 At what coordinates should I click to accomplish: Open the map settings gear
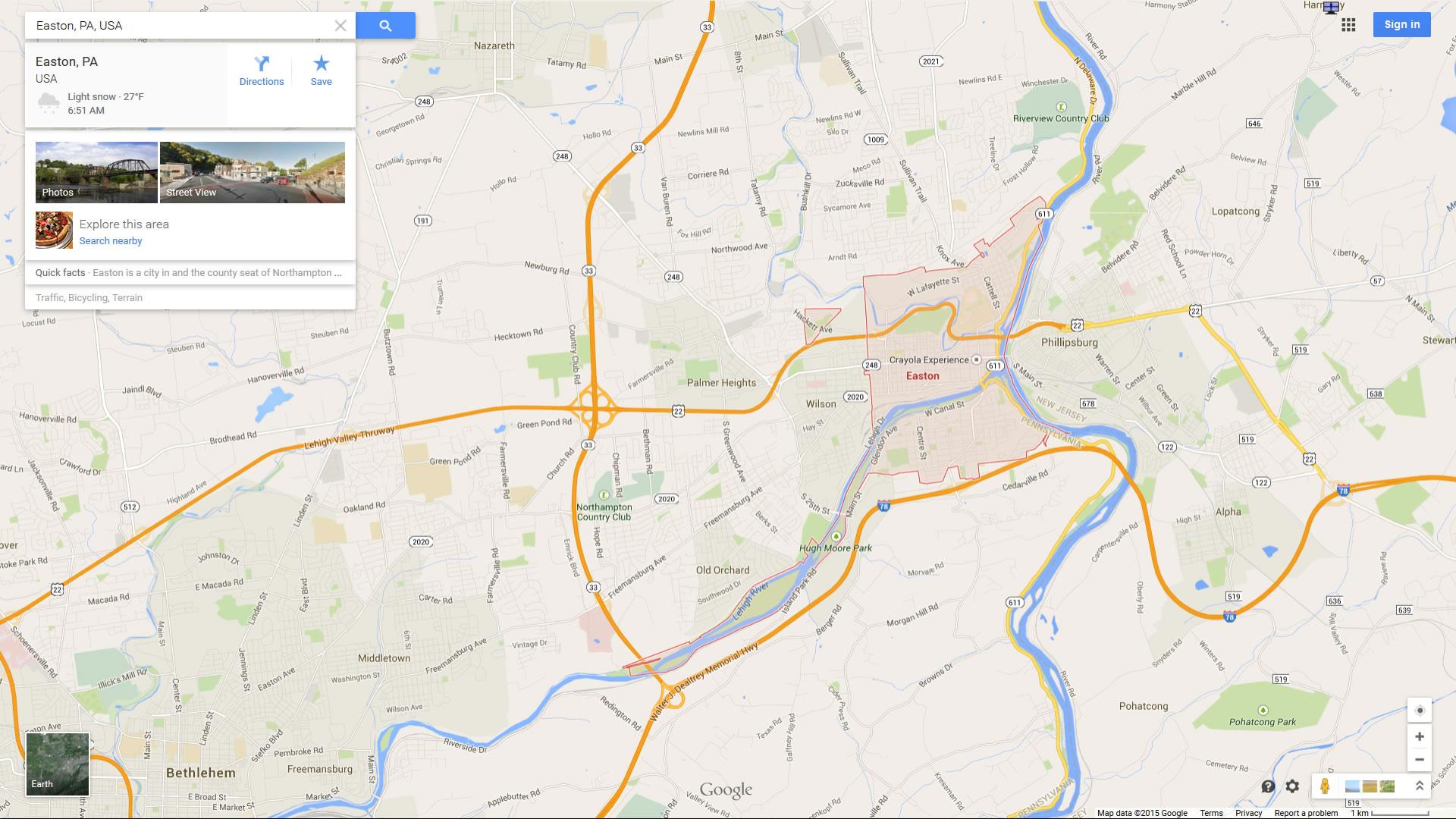(1292, 786)
